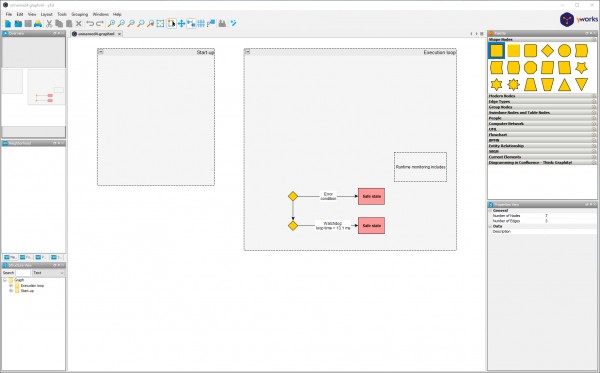Select the octagon shape in palette
Image resolution: width=600 pixels, height=373 pixels.
[530, 68]
